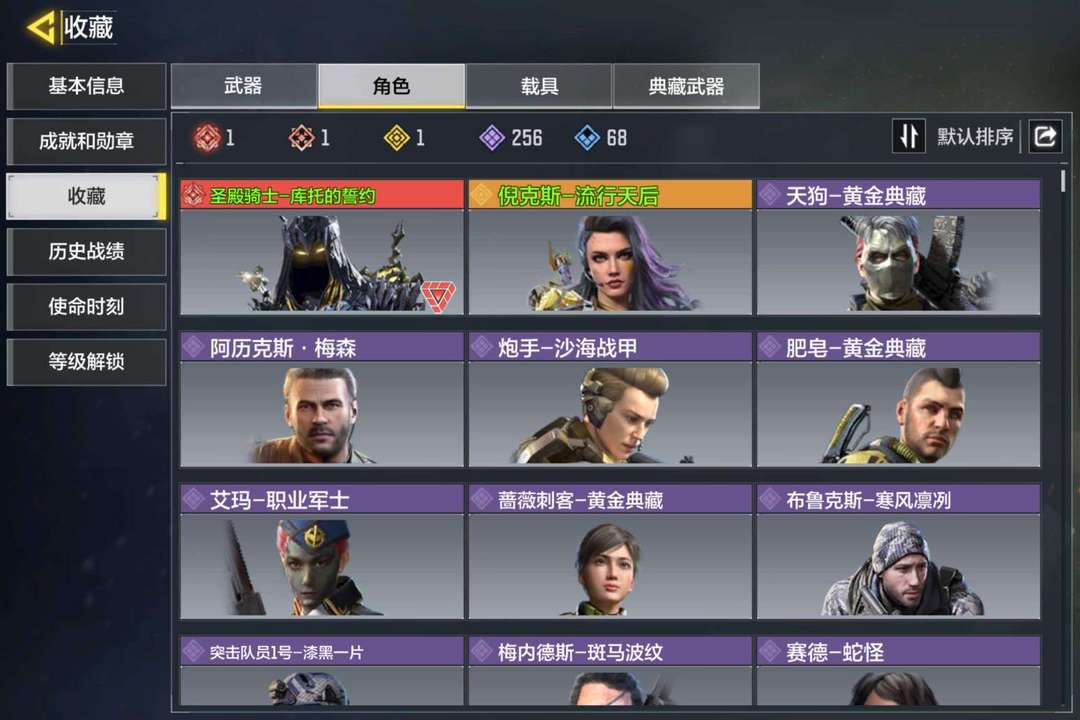Screen dimensions: 1080x720
Task: Filter by purple rarity icon showing 256
Action: pos(492,138)
